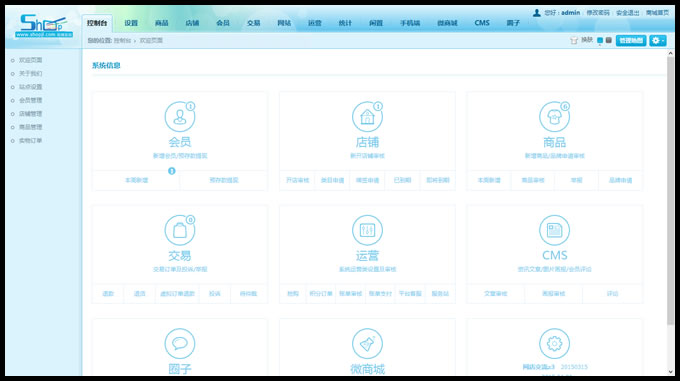Open the 圈子 chat bubble icon
The width and height of the screenshot is (680, 381).
(x=180, y=344)
